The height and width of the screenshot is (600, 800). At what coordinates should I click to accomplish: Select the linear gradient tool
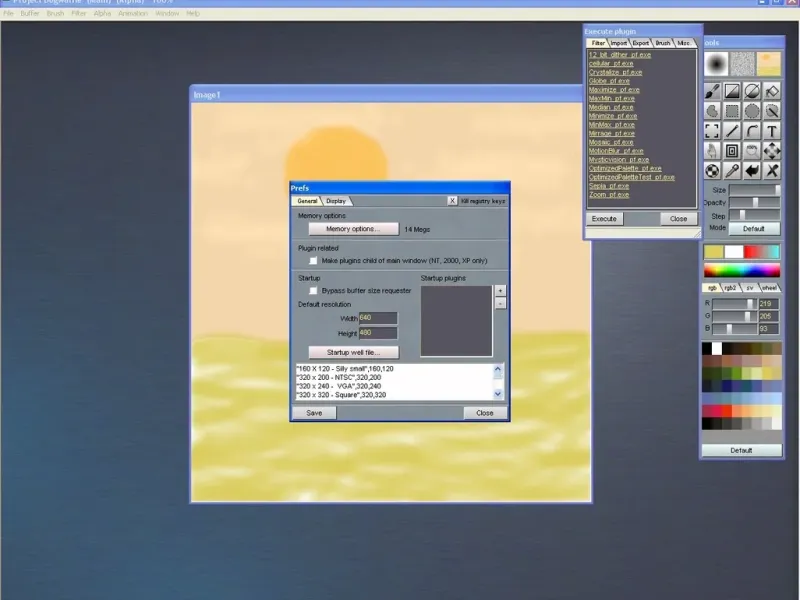[x=732, y=91]
